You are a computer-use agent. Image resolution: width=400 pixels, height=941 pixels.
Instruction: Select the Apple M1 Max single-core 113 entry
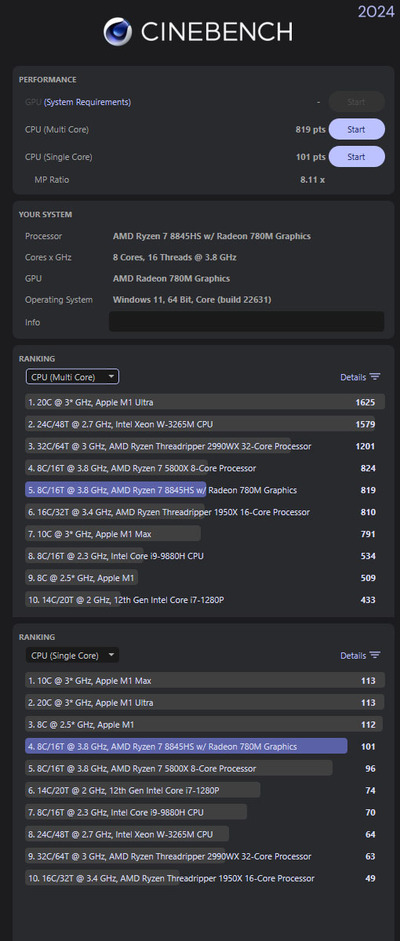[x=205, y=681]
